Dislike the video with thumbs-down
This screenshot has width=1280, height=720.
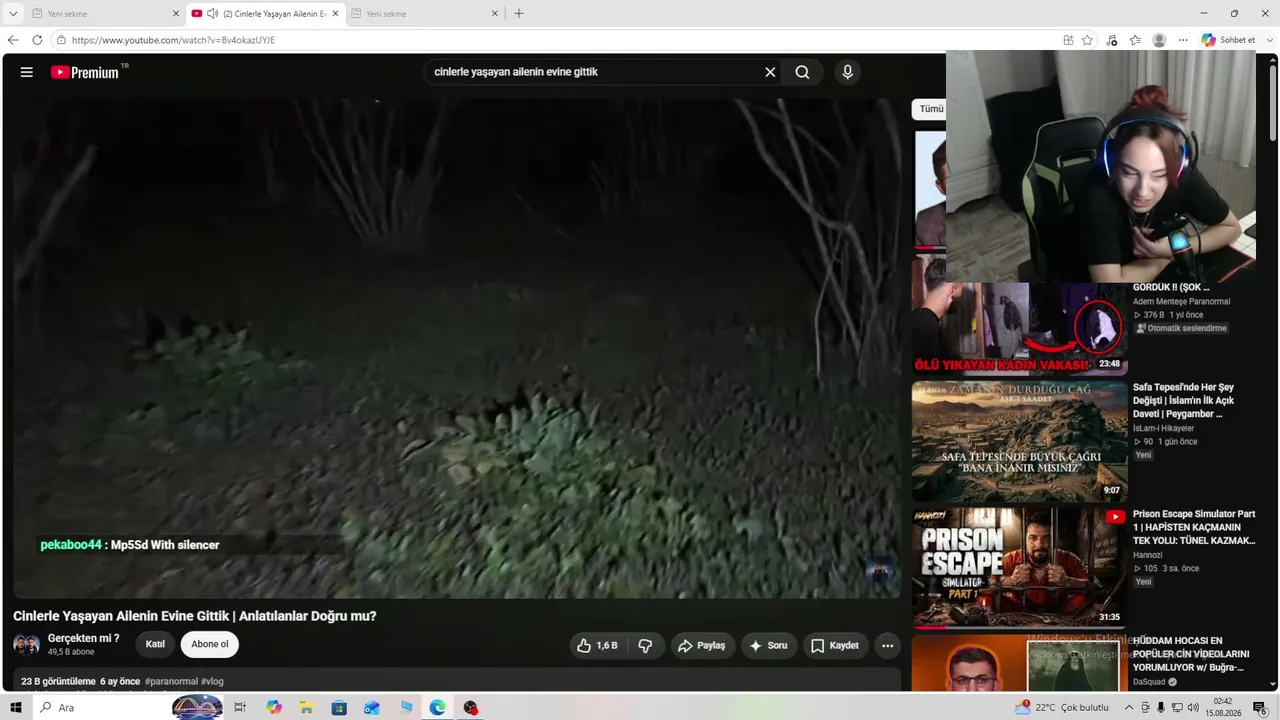[x=645, y=646]
